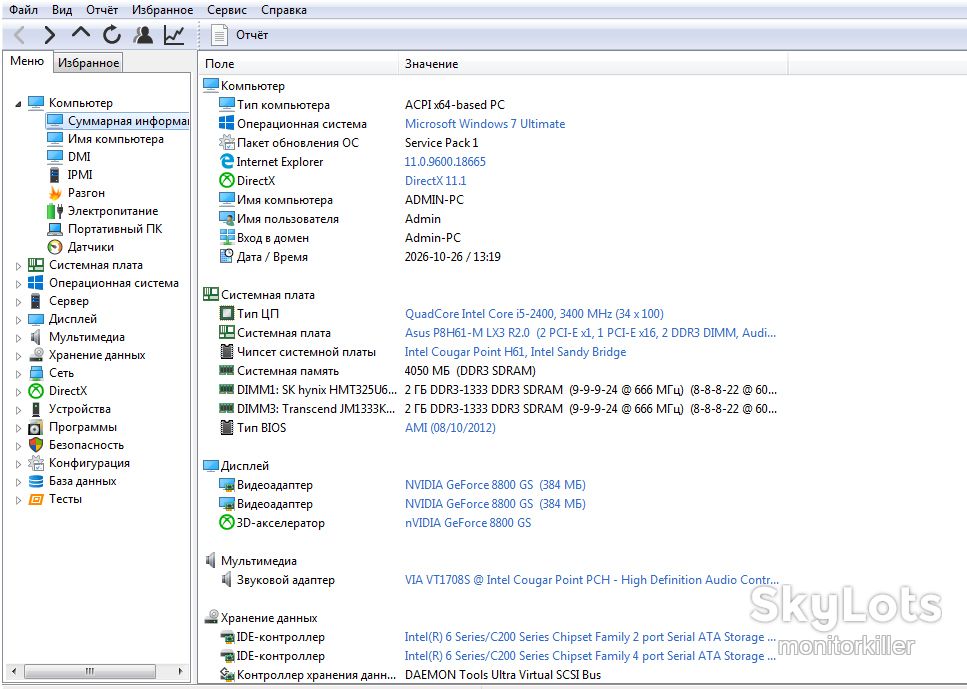Select Электропитание power management item
Viewport: 967px width, 689px height.
pos(113,211)
